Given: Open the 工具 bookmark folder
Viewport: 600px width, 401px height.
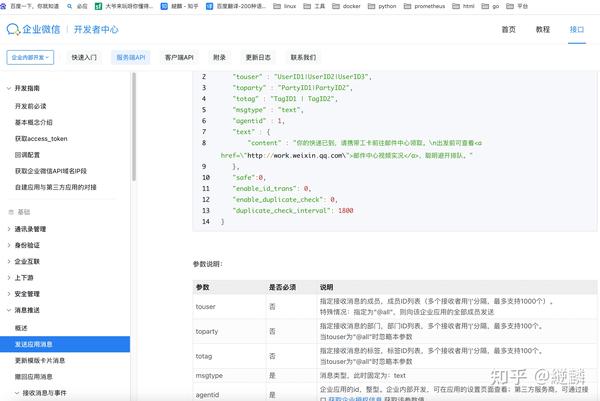Looking at the screenshot, I should (x=314, y=6).
